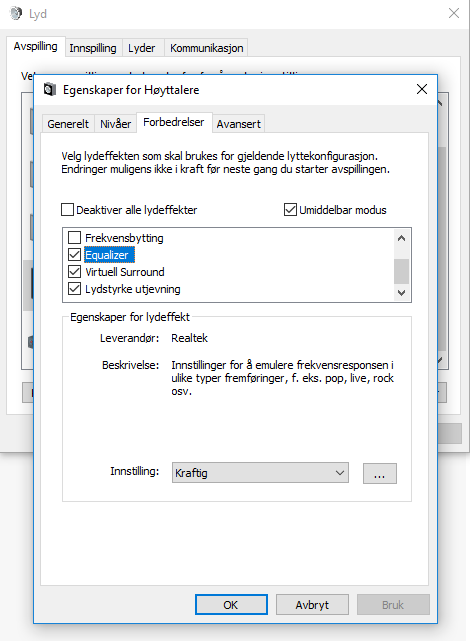470x641 pixels.
Task: Enable Deaktiver alle lydeffekter checkbox
Action: tap(67, 210)
